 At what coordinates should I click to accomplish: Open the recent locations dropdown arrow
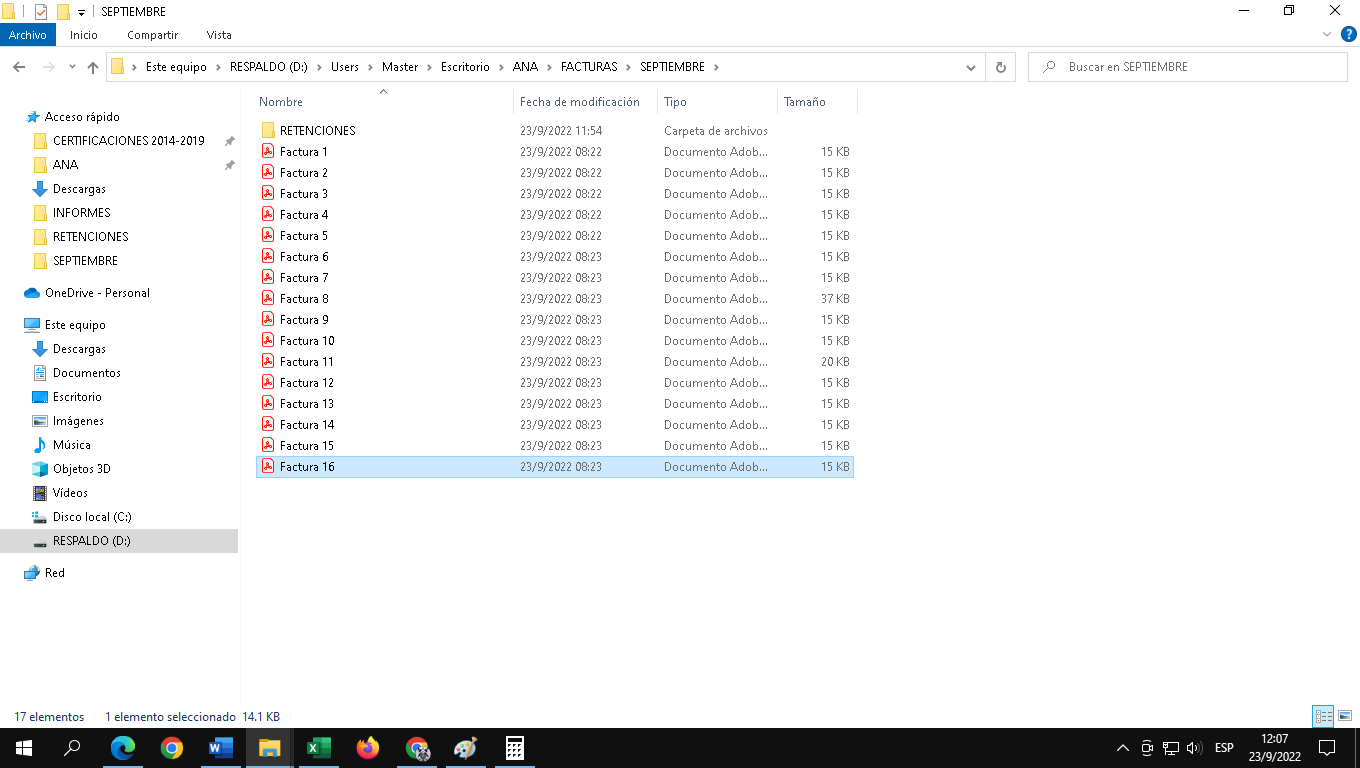click(72, 67)
